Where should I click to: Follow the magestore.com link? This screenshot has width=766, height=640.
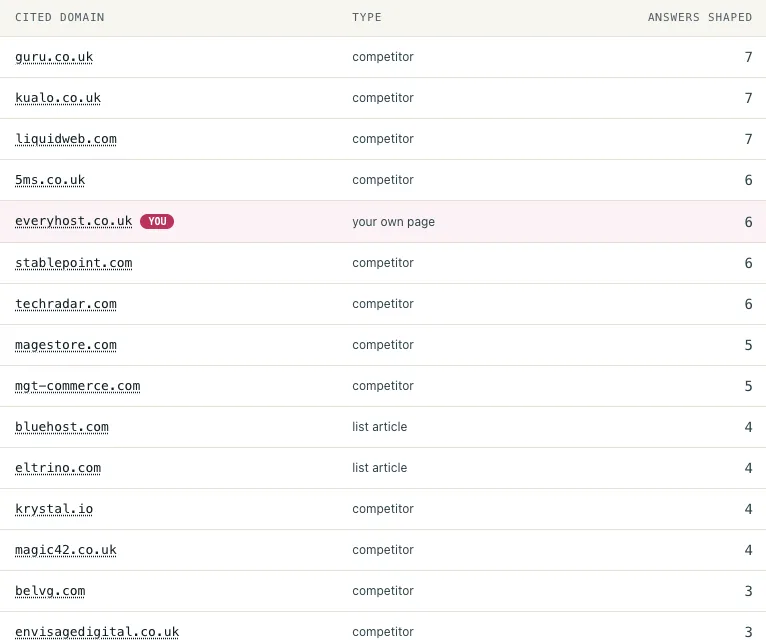65,345
